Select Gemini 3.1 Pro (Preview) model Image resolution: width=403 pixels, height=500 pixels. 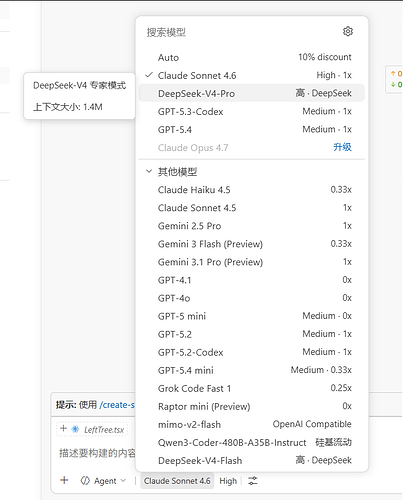click(252, 262)
